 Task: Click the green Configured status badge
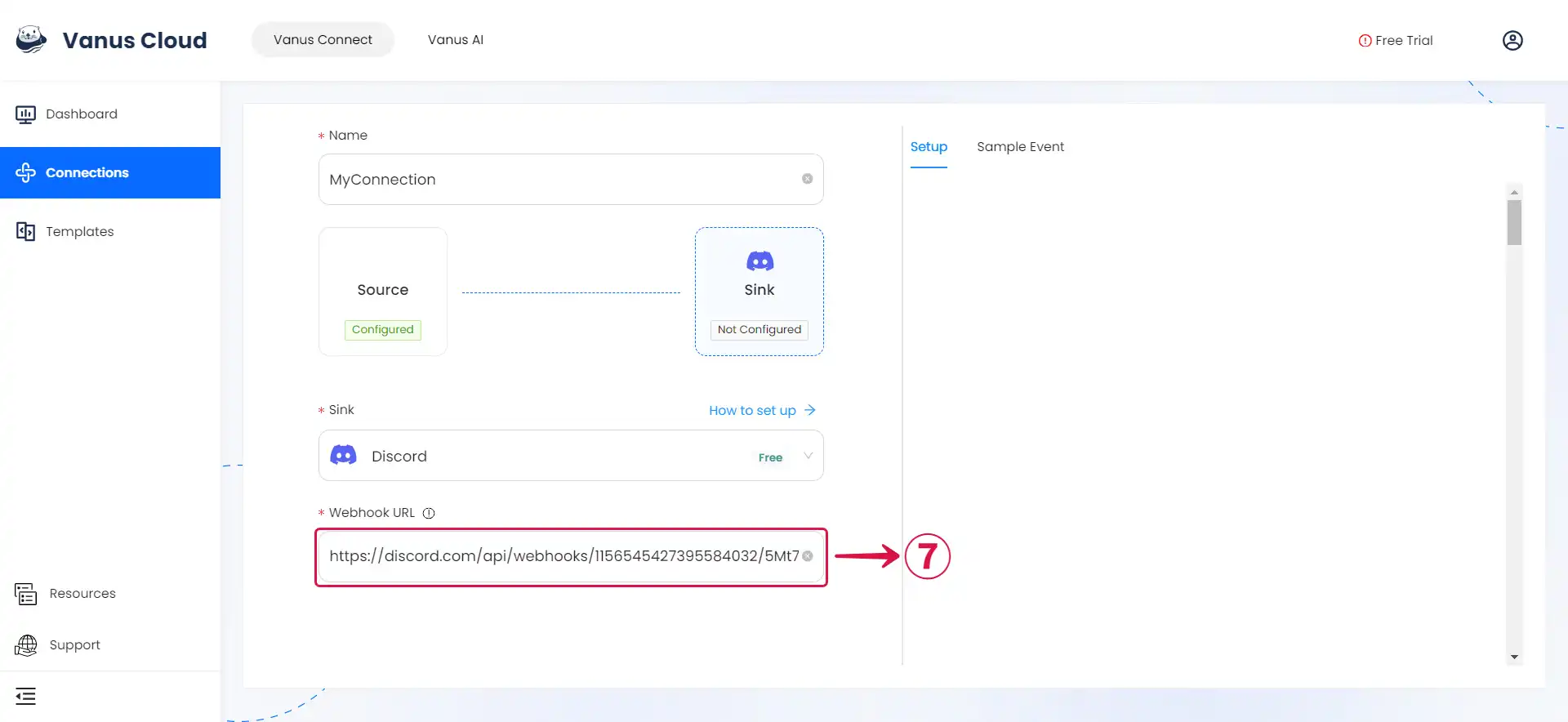point(383,330)
